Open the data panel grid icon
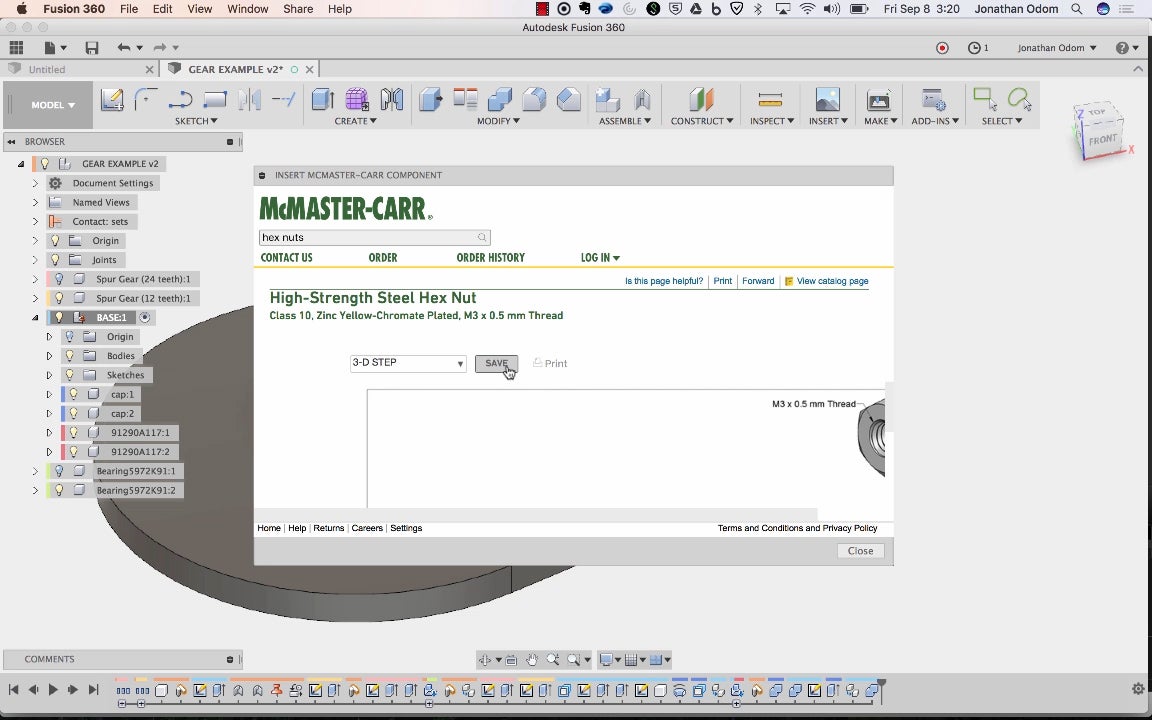Viewport: 1152px width, 720px height. point(16,48)
